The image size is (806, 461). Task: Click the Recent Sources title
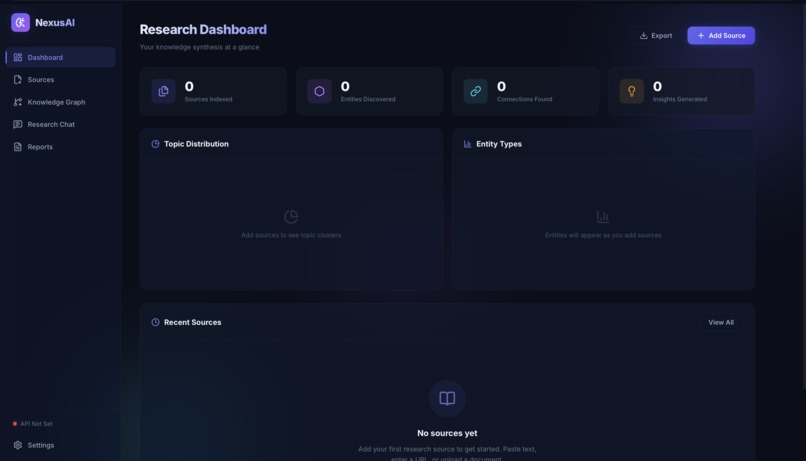193,322
